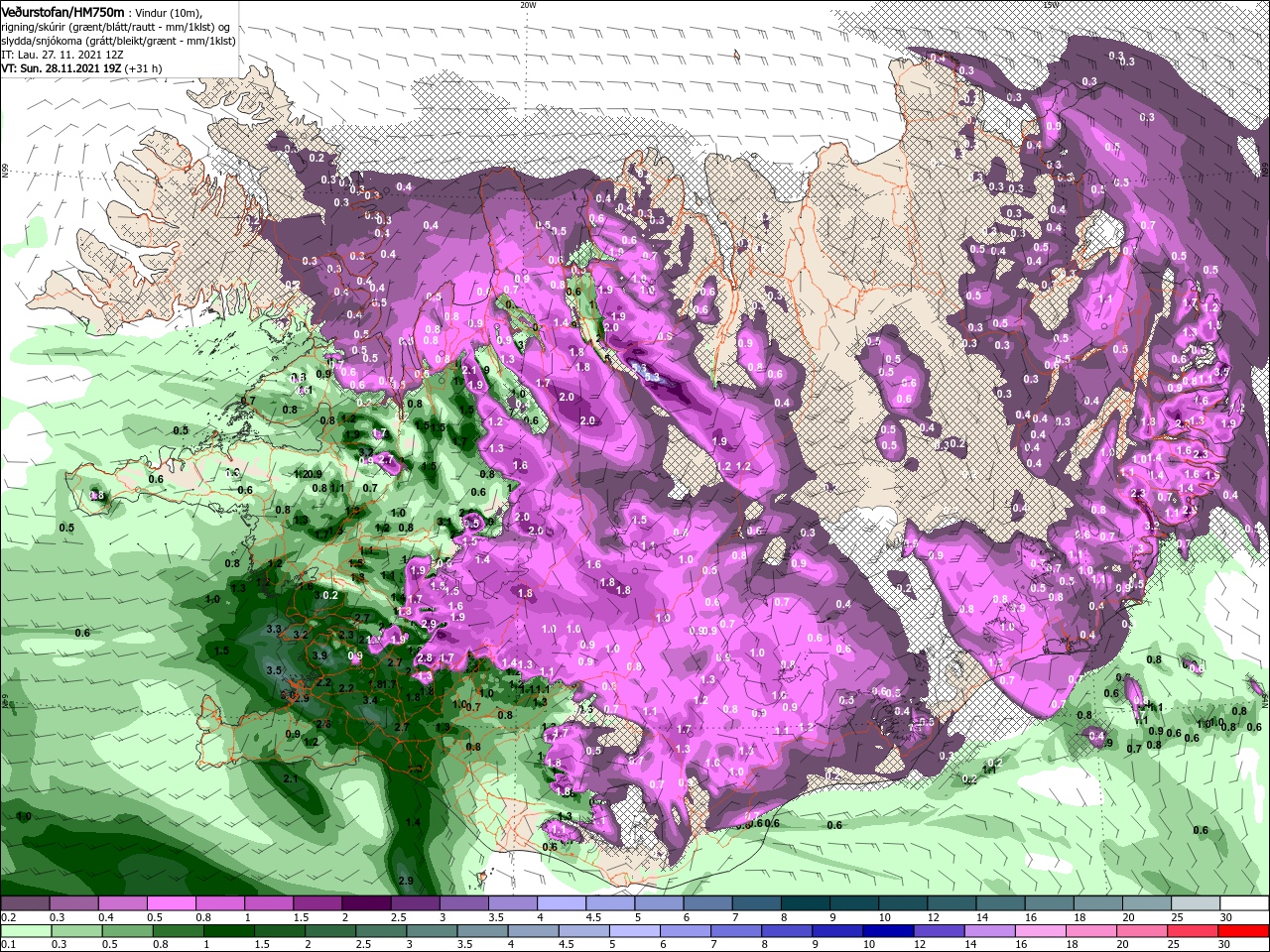Pick the bright red swatch in the lower legend row
Viewport: 1270px width, 952px height.
1244,931
